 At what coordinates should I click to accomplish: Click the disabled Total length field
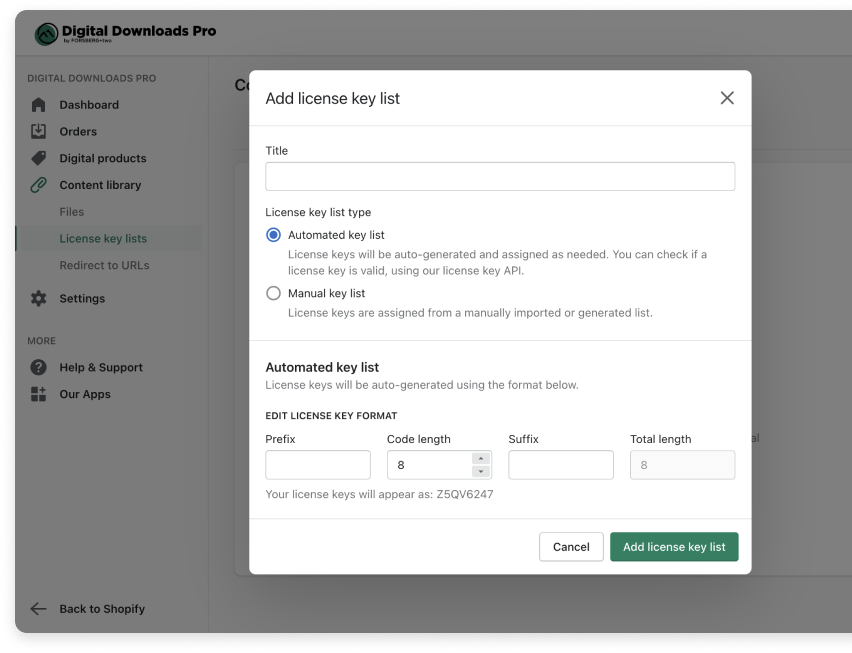tap(682, 464)
